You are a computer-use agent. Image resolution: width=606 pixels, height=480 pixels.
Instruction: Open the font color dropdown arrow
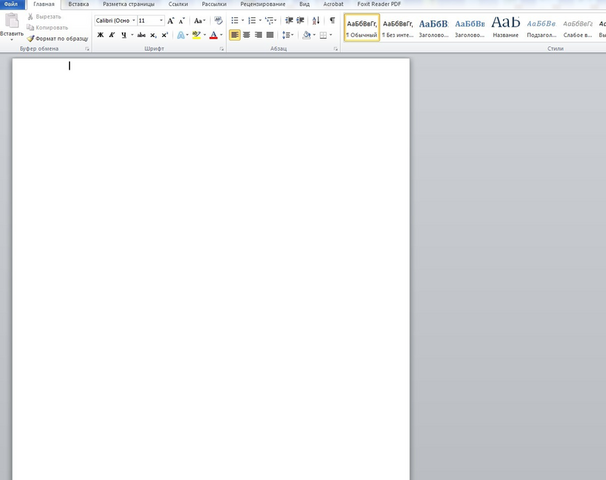[221, 35]
